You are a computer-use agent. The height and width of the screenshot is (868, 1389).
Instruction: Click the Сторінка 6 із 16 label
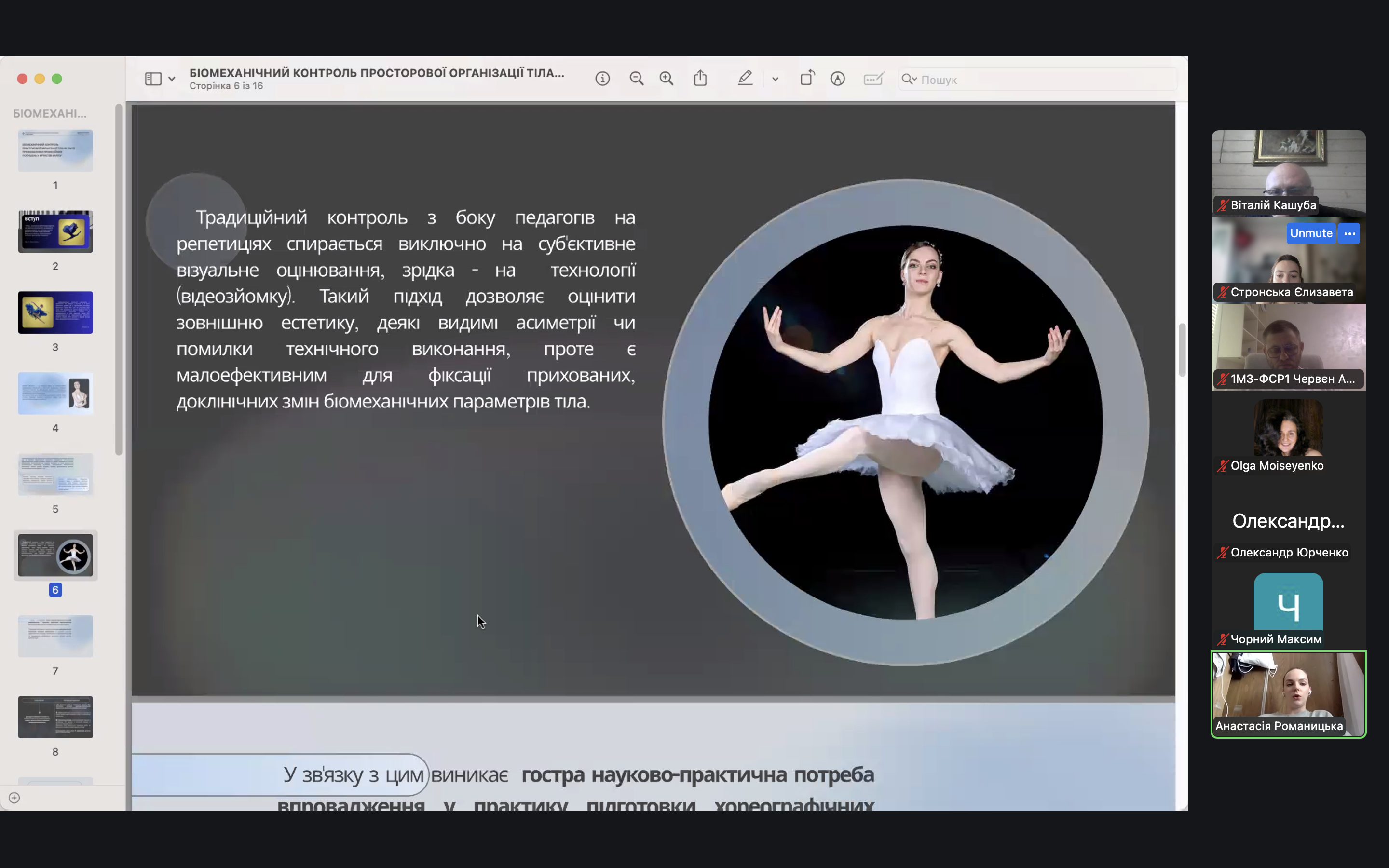(x=226, y=86)
